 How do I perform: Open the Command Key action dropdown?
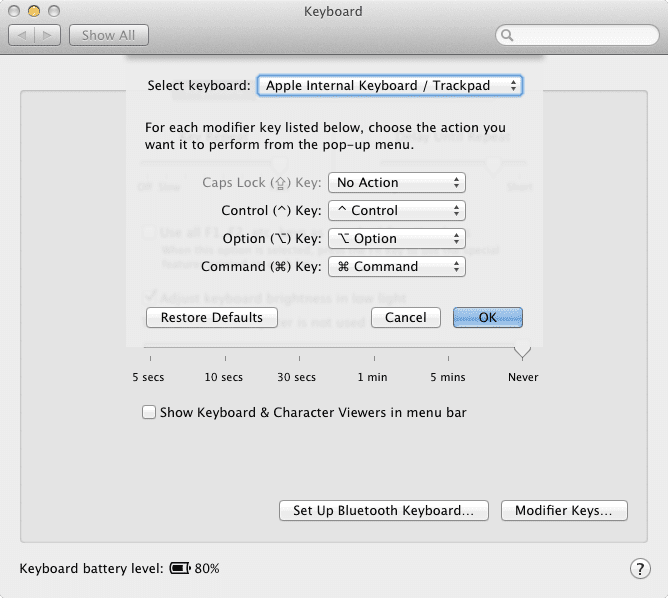(397, 267)
